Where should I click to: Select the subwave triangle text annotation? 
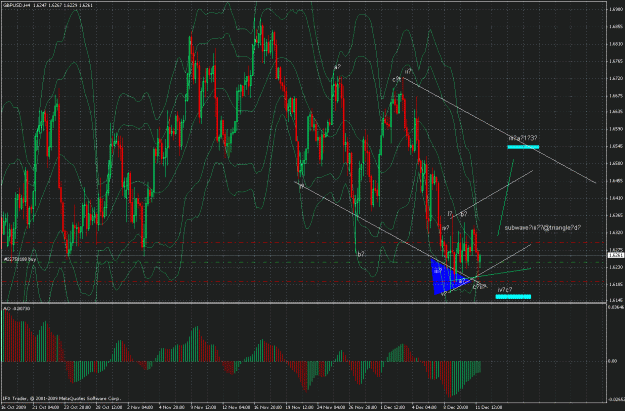(x=542, y=228)
